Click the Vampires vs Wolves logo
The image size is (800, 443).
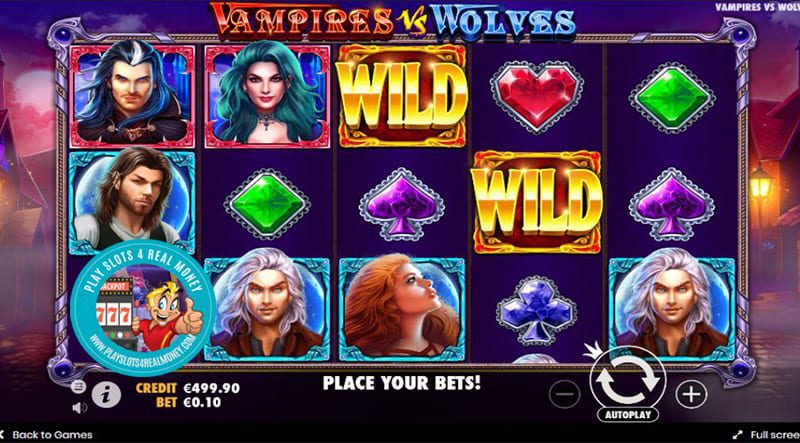point(393,20)
